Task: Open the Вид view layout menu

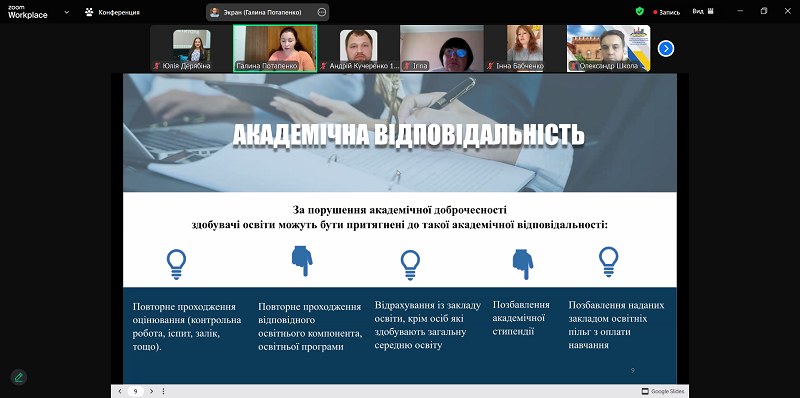Action: (703, 11)
